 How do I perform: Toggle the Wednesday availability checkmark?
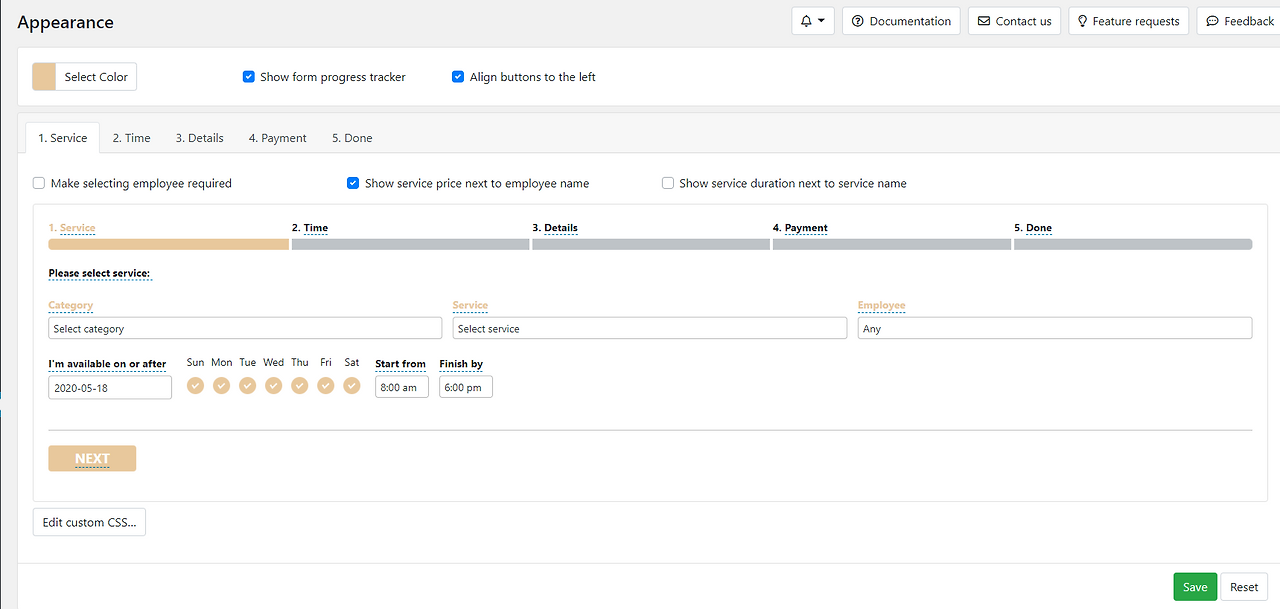pyautogui.click(x=273, y=386)
